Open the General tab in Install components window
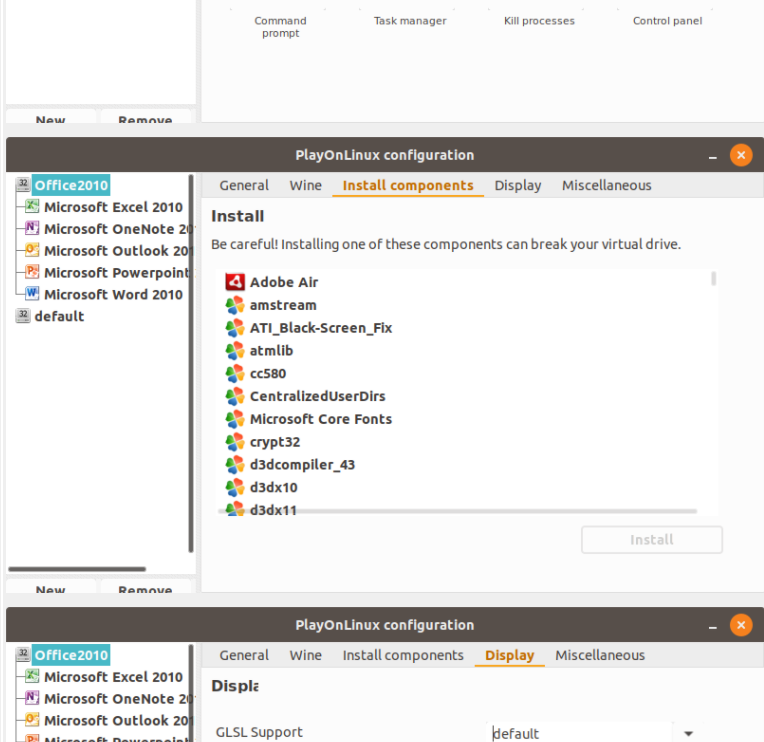 [244, 186]
